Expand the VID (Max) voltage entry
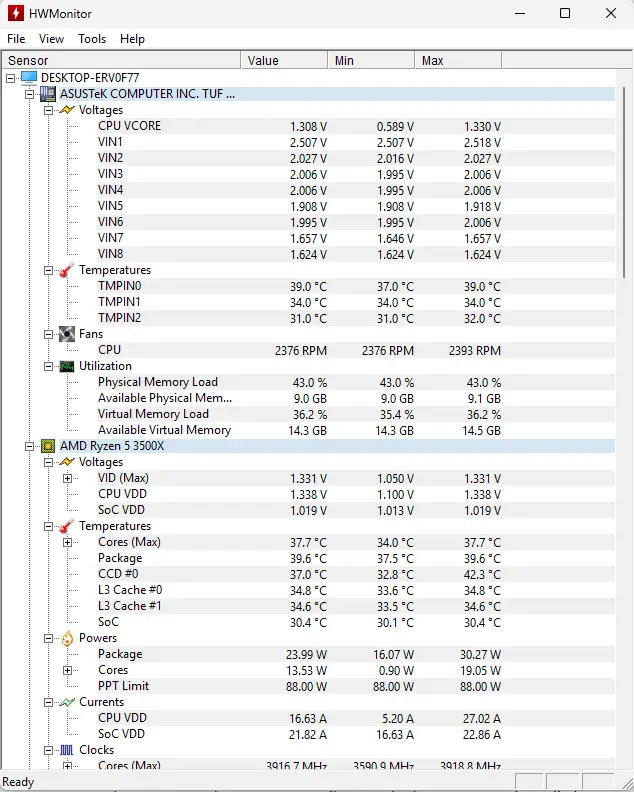This screenshot has height=792, width=634. tap(67, 478)
